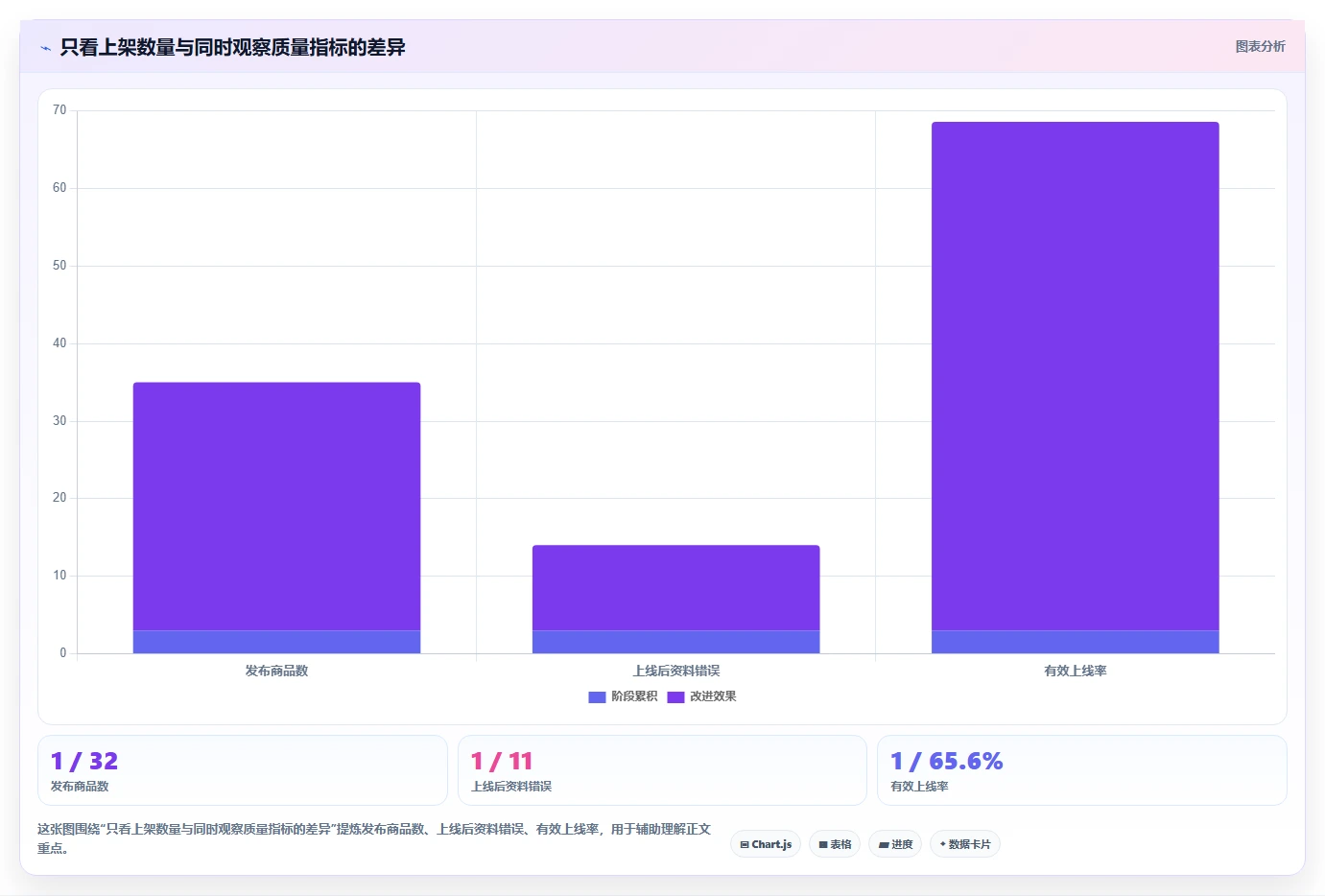
Task: Click the 进度 tag
Action: [x=895, y=844]
